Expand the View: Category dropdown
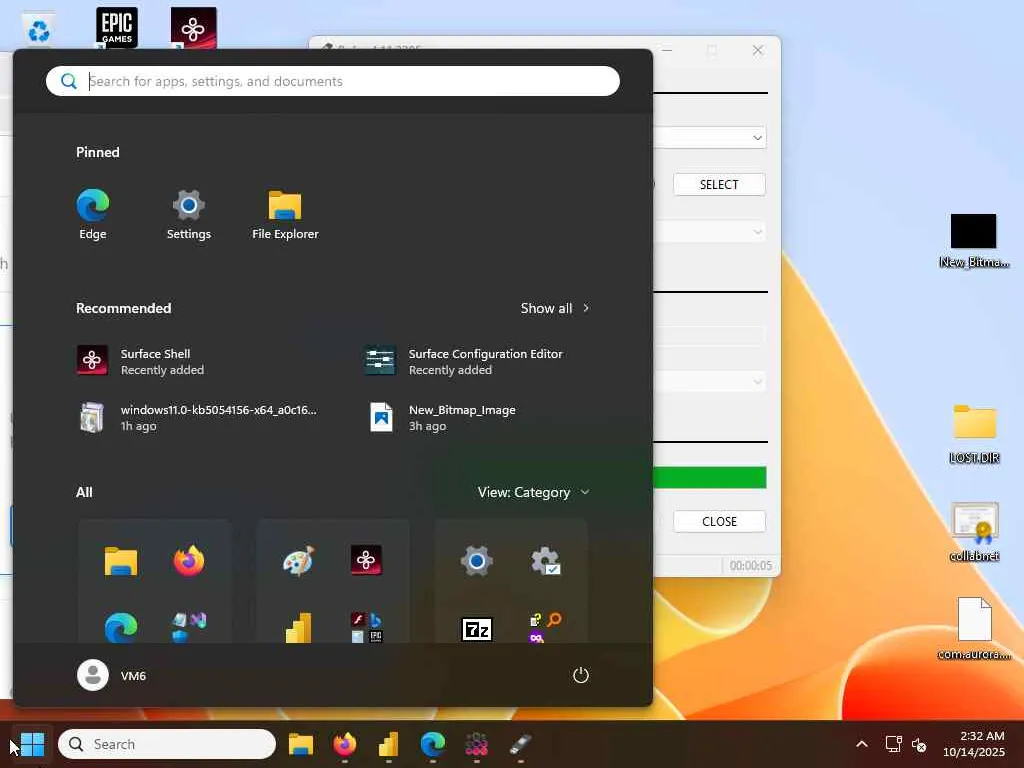Image resolution: width=1024 pixels, height=768 pixels. 534,492
